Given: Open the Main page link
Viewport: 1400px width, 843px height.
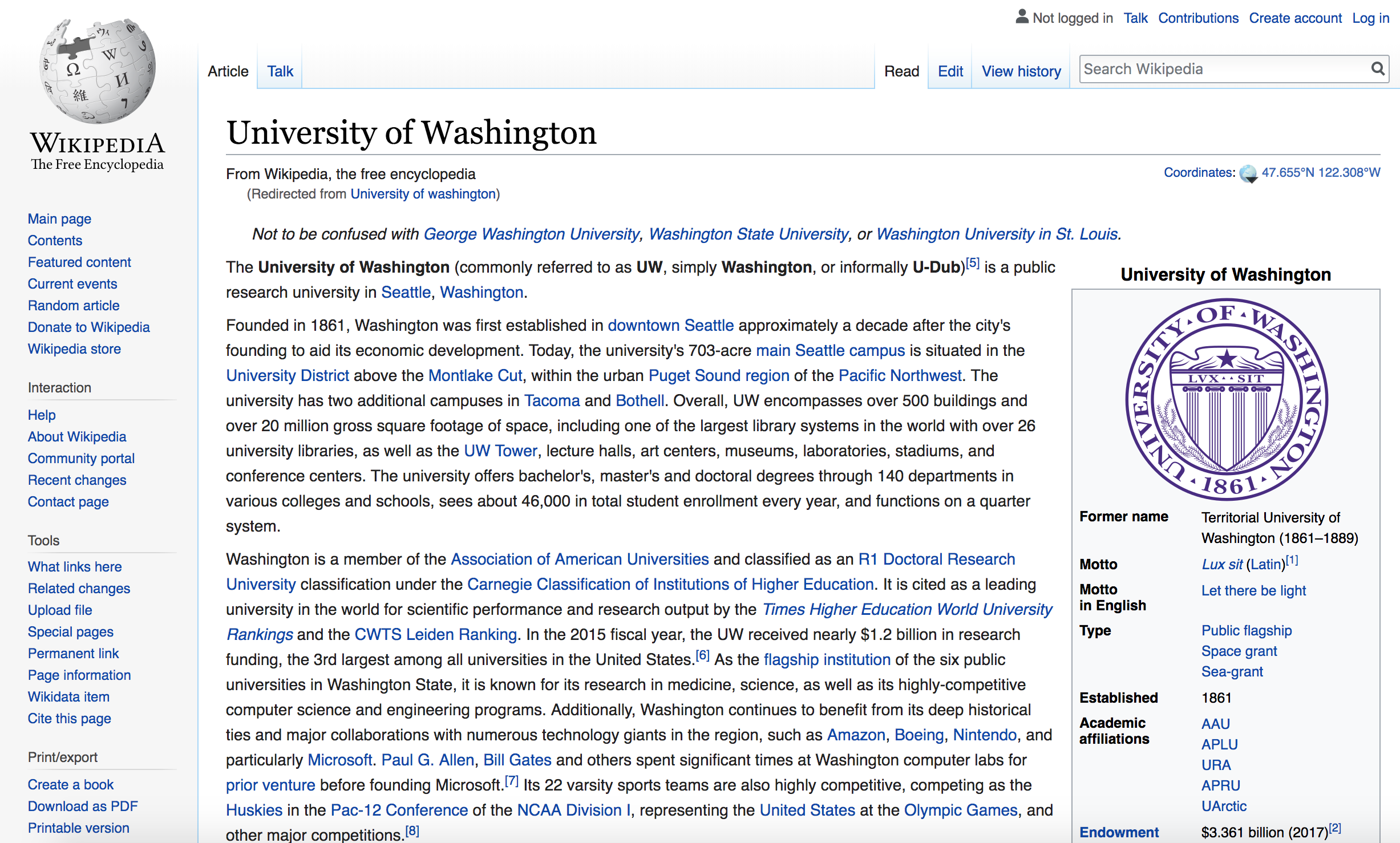Looking at the screenshot, I should (59, 218).
